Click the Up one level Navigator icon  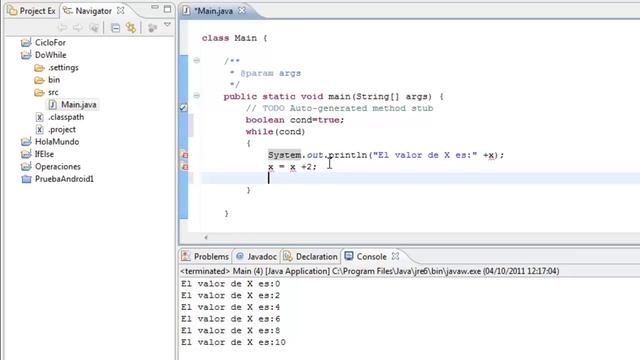(94, 27)
